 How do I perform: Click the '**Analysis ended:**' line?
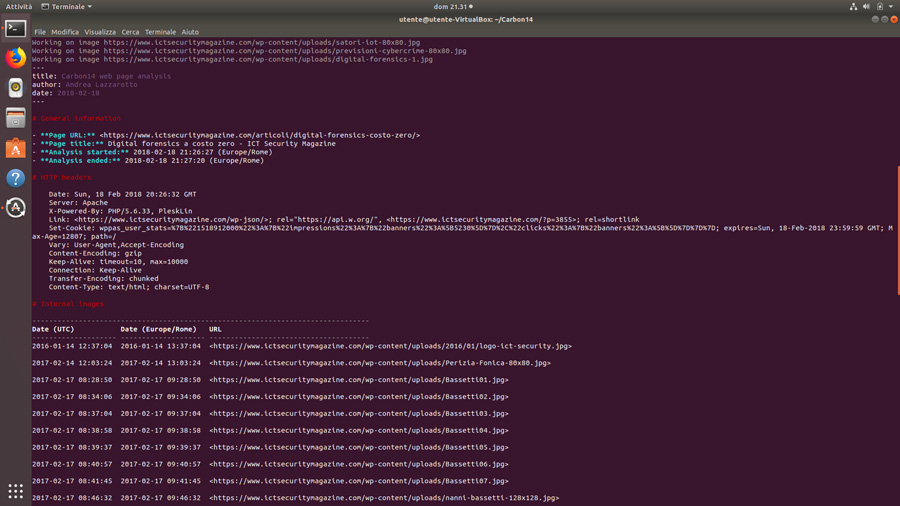point(148,161)
